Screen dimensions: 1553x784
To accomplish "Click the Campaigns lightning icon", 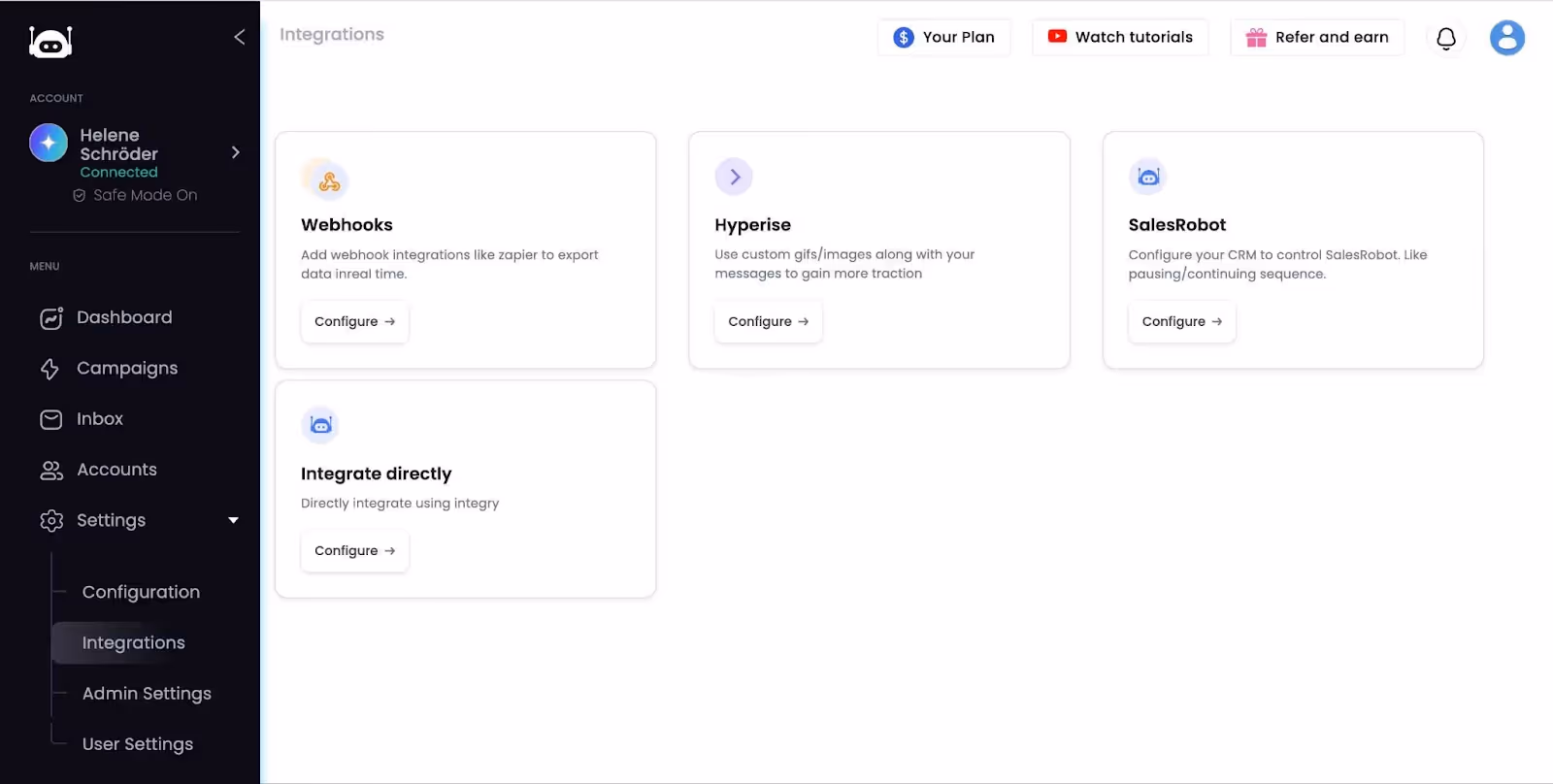I will 50,369.
